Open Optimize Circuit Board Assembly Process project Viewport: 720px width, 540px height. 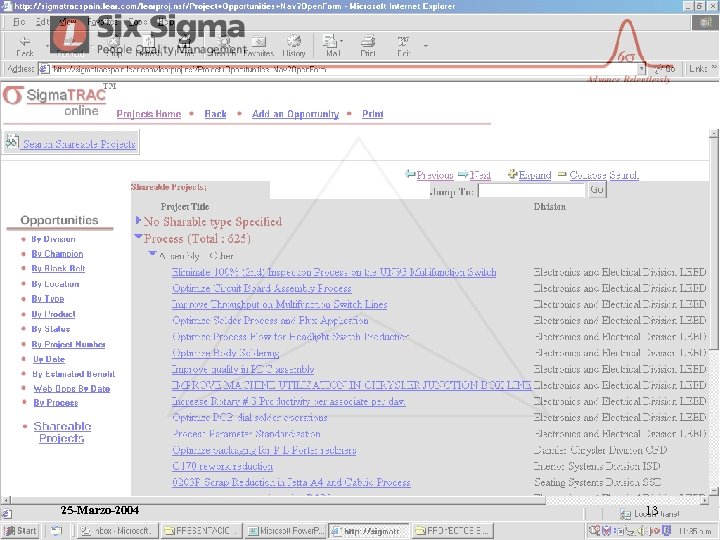(262, 288)
